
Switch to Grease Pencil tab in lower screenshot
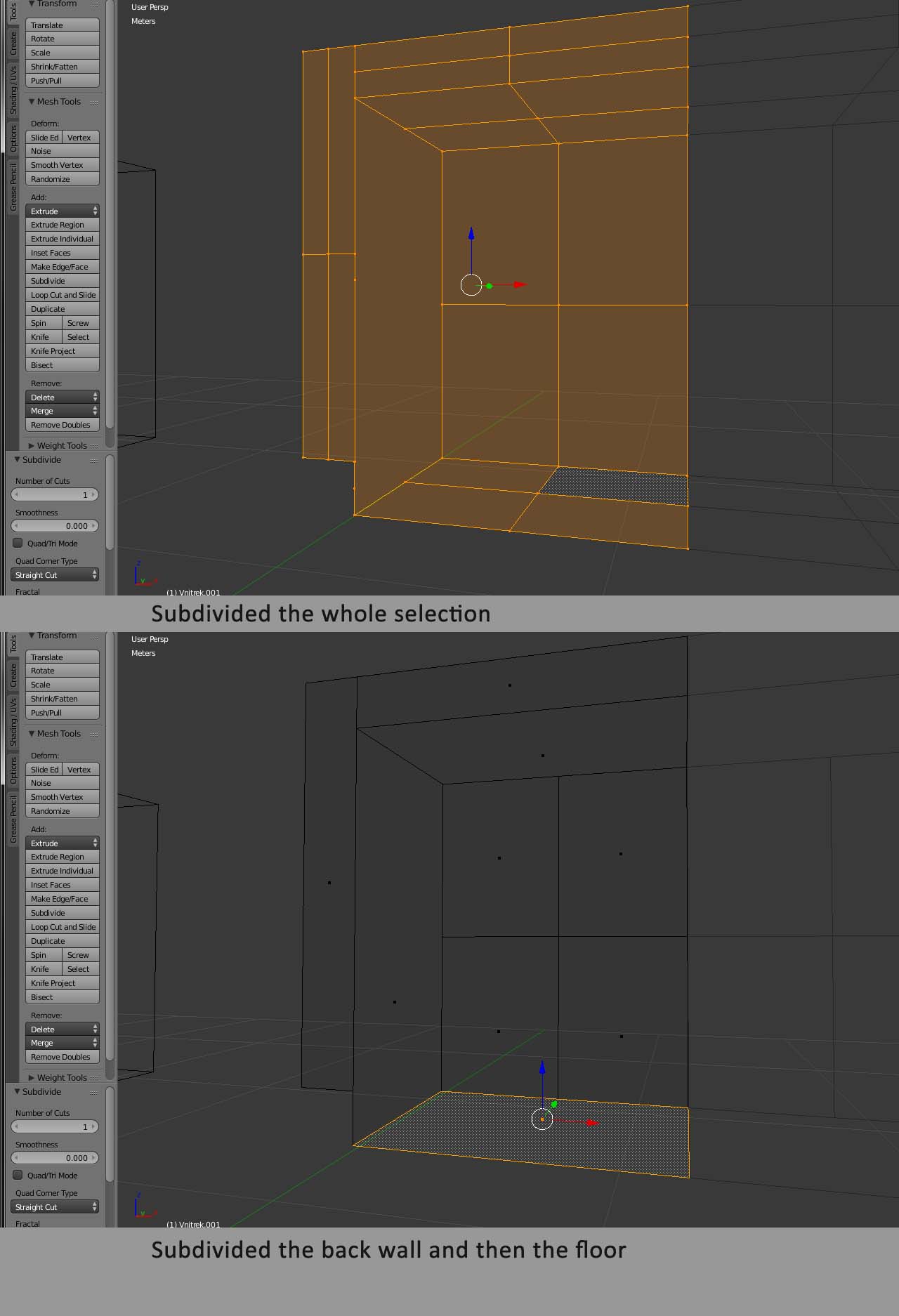pos(13,819)
